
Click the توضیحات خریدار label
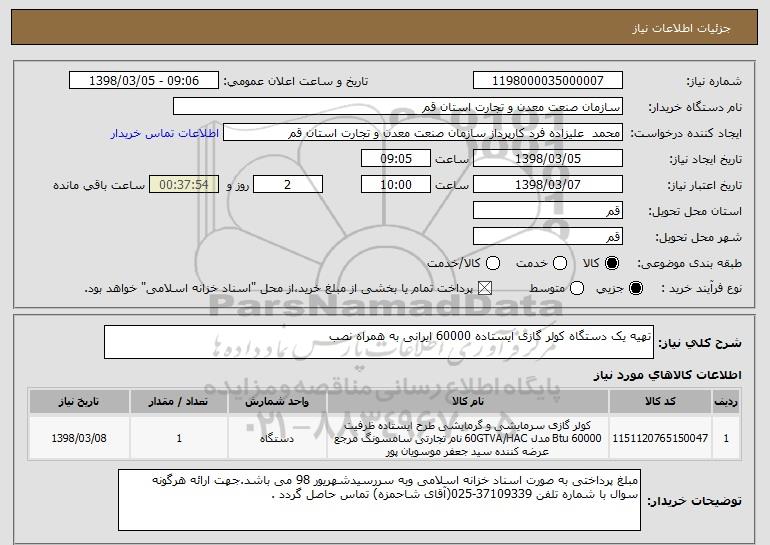coord(695,501)
